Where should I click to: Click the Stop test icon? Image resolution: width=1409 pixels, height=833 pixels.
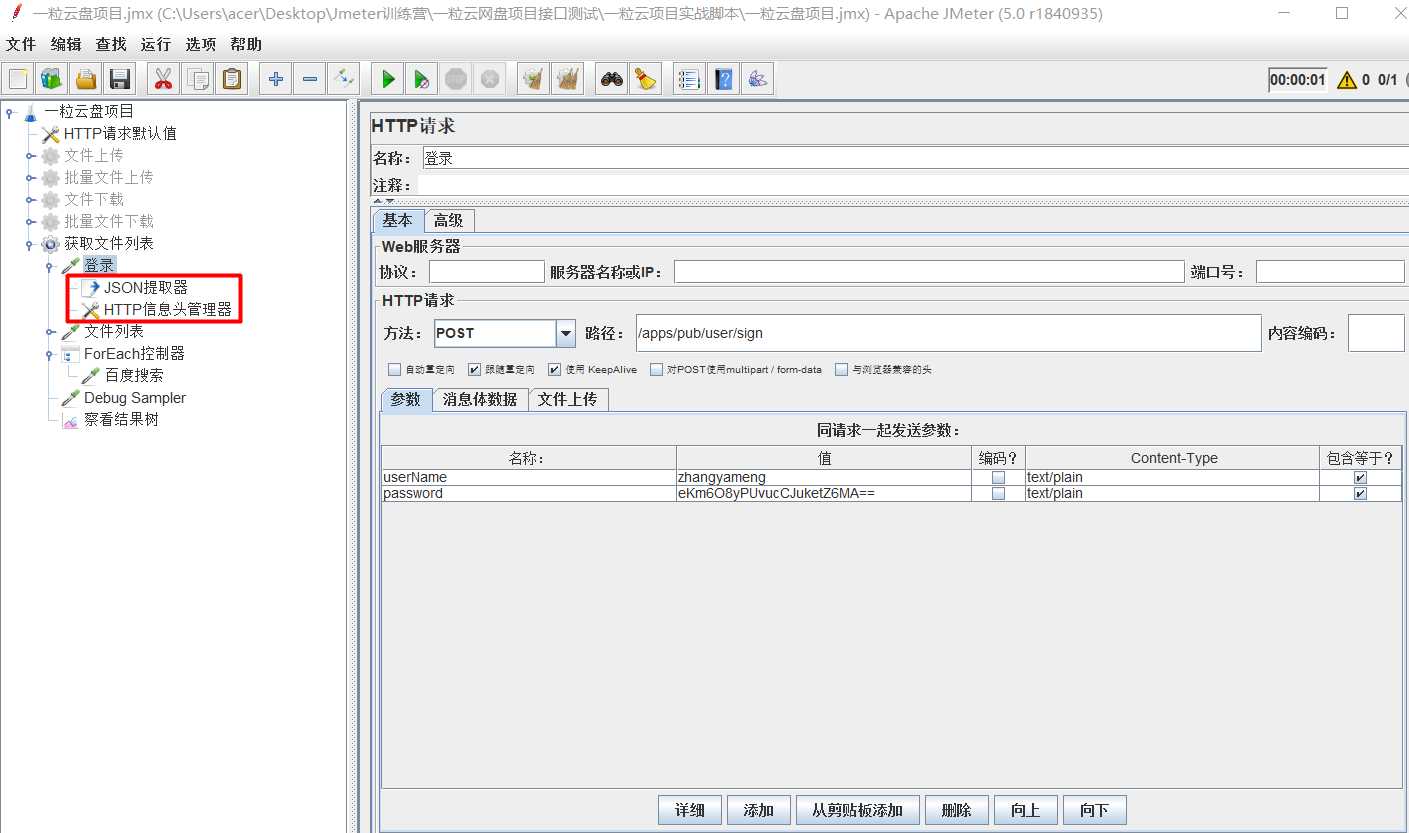click(456, 79)
